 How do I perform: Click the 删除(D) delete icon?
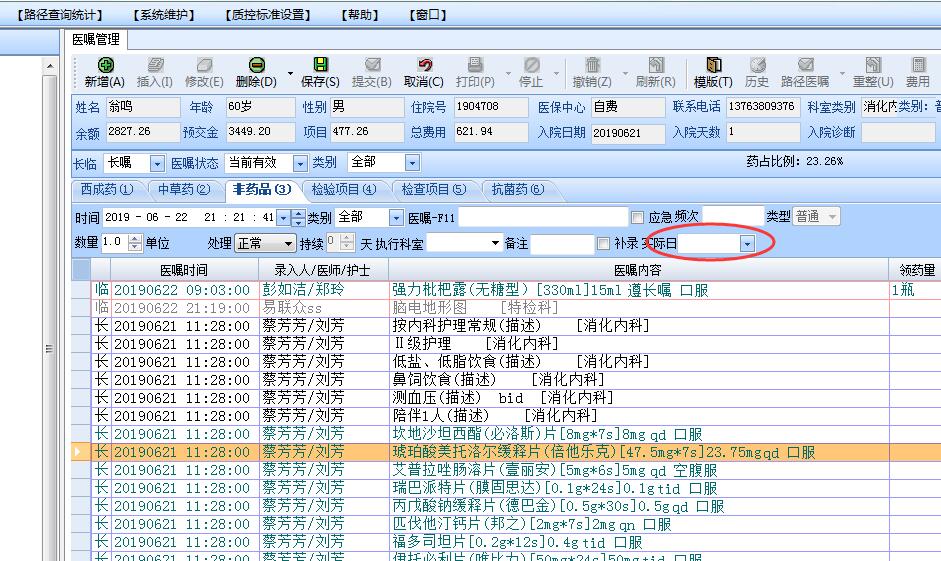tap(256, 65)
